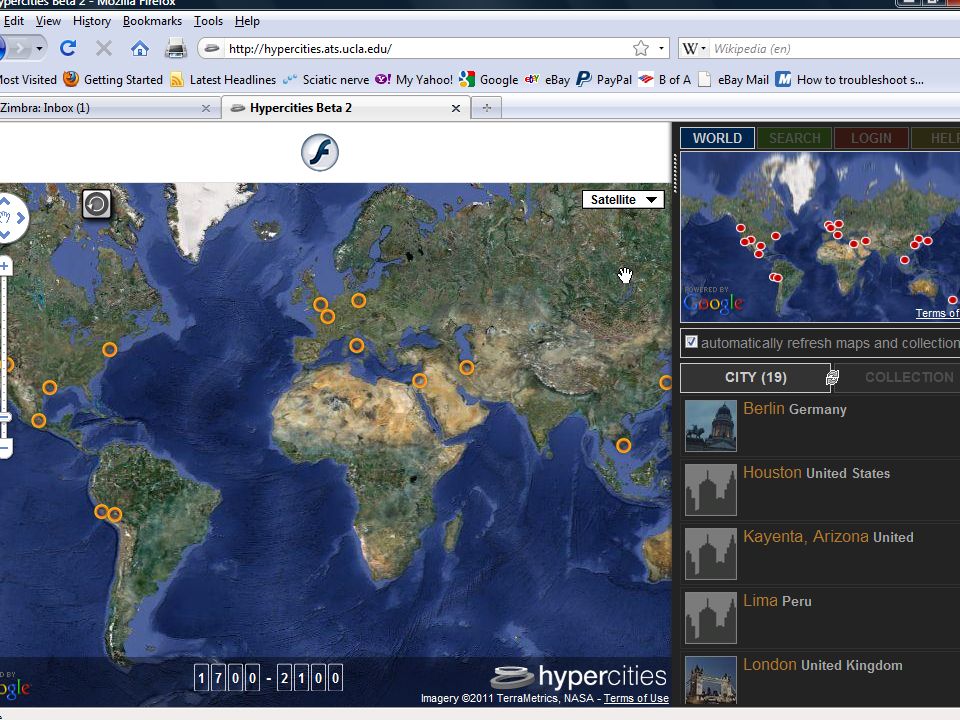
Task: Select the WORLD tab
Action: tap(717, 138)
